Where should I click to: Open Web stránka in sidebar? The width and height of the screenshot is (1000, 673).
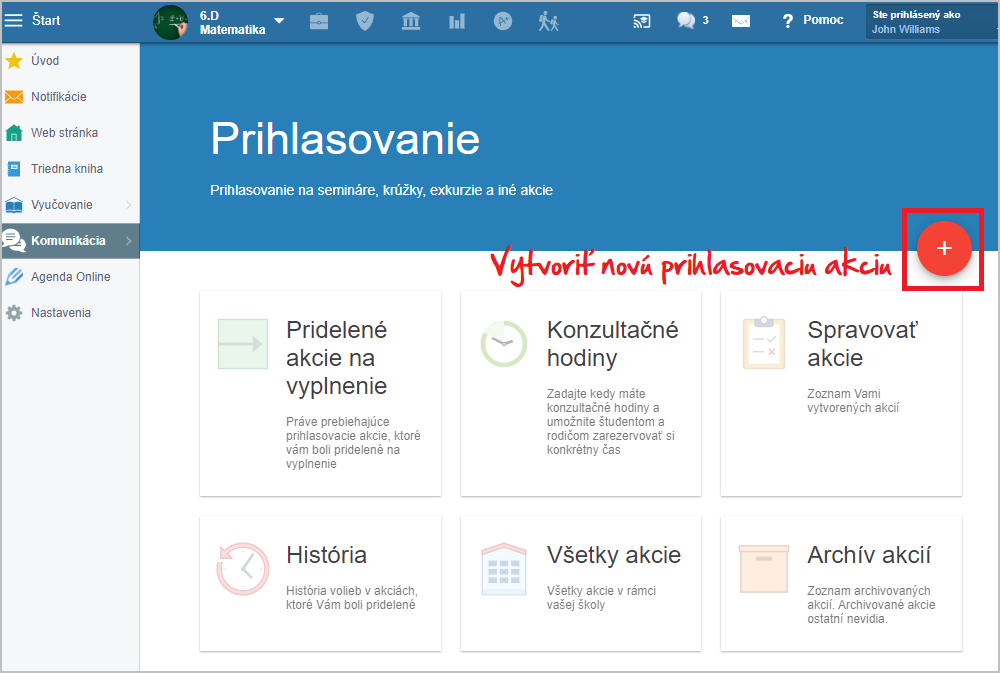[x=70, y=133]
